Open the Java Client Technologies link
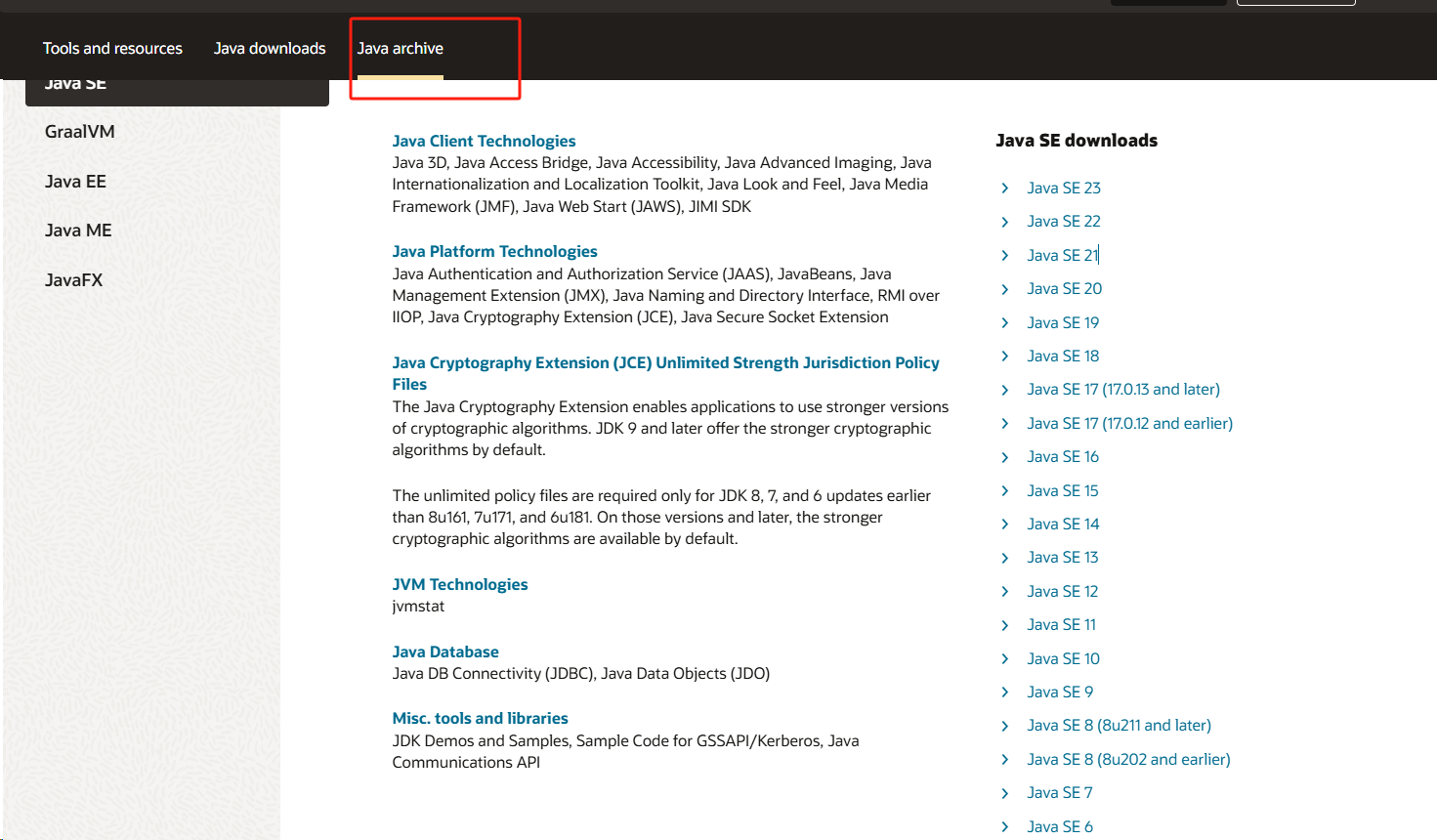 484,141
